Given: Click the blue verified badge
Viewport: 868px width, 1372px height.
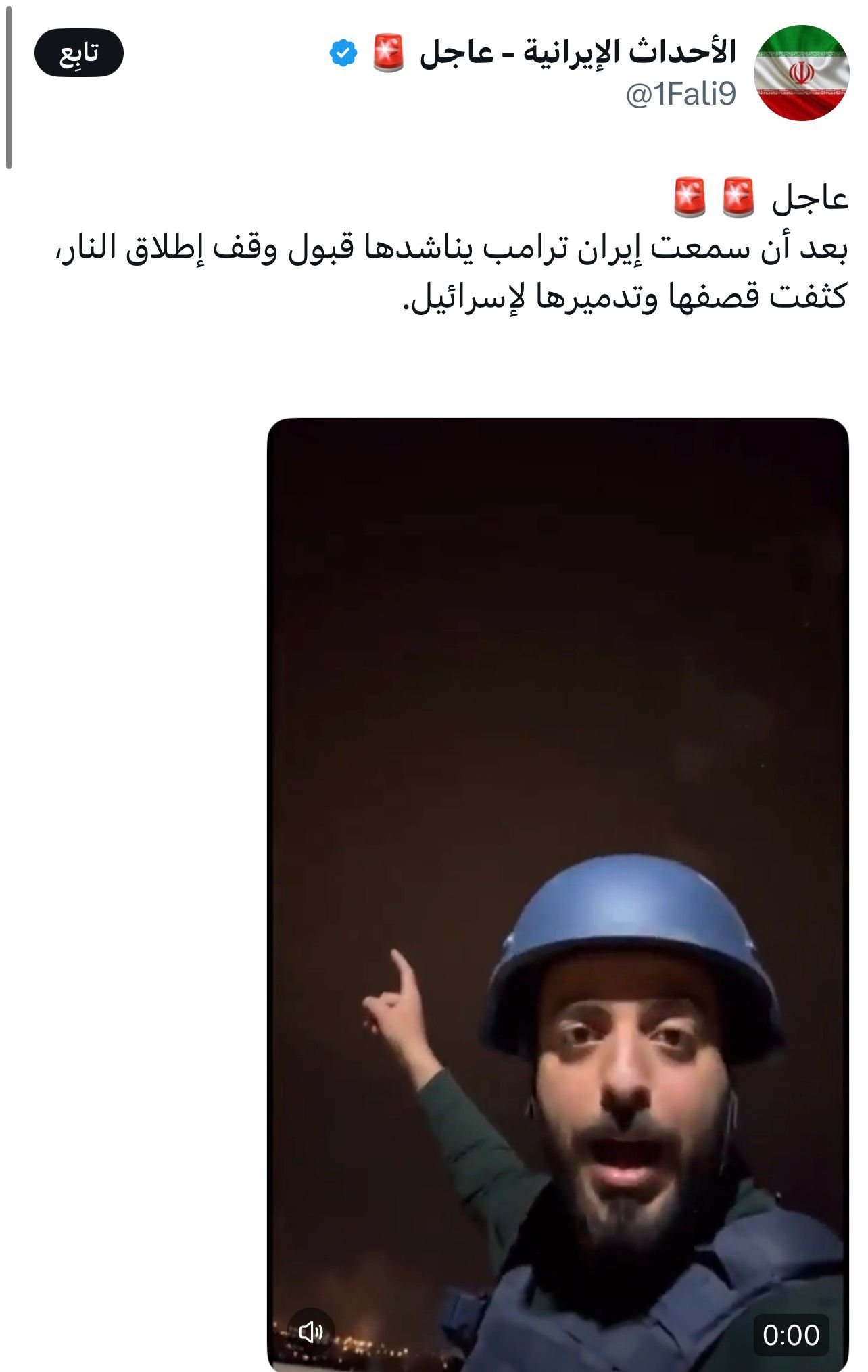Looking at the screenshot, I should 343,52.
